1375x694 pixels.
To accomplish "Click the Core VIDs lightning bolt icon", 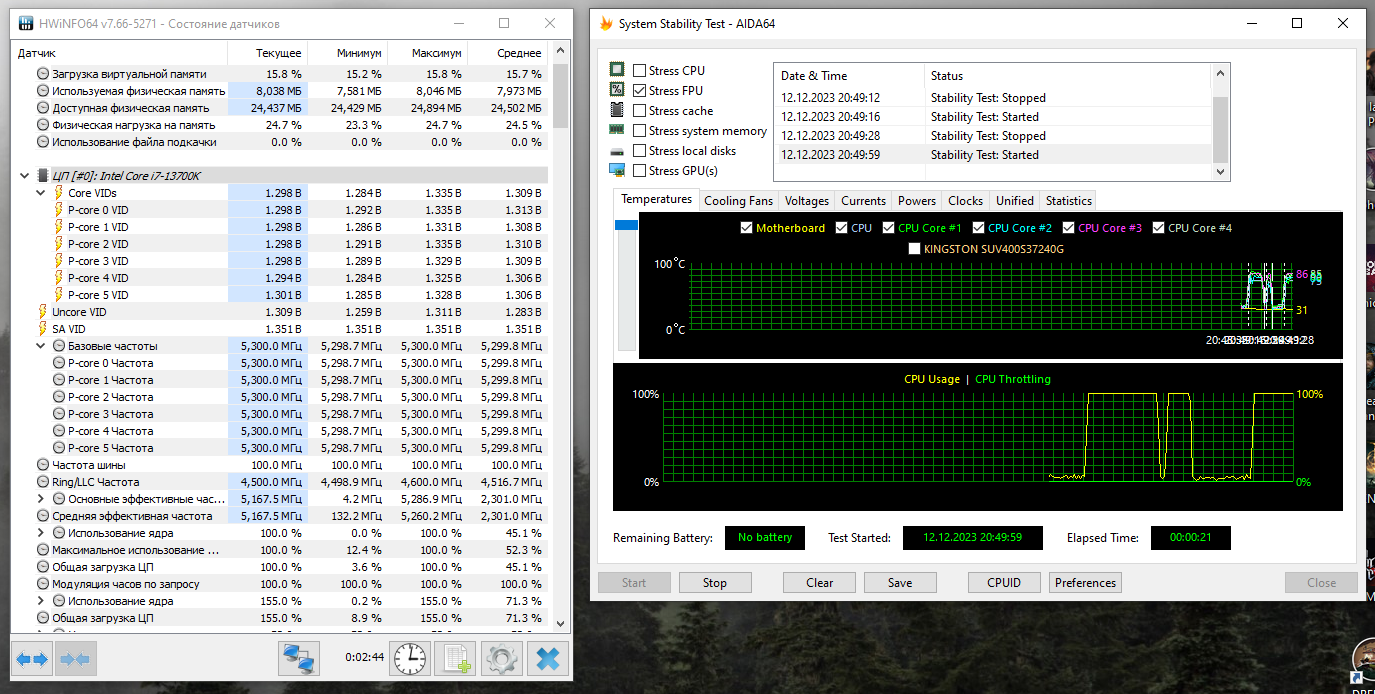I will tap(58, 193).
